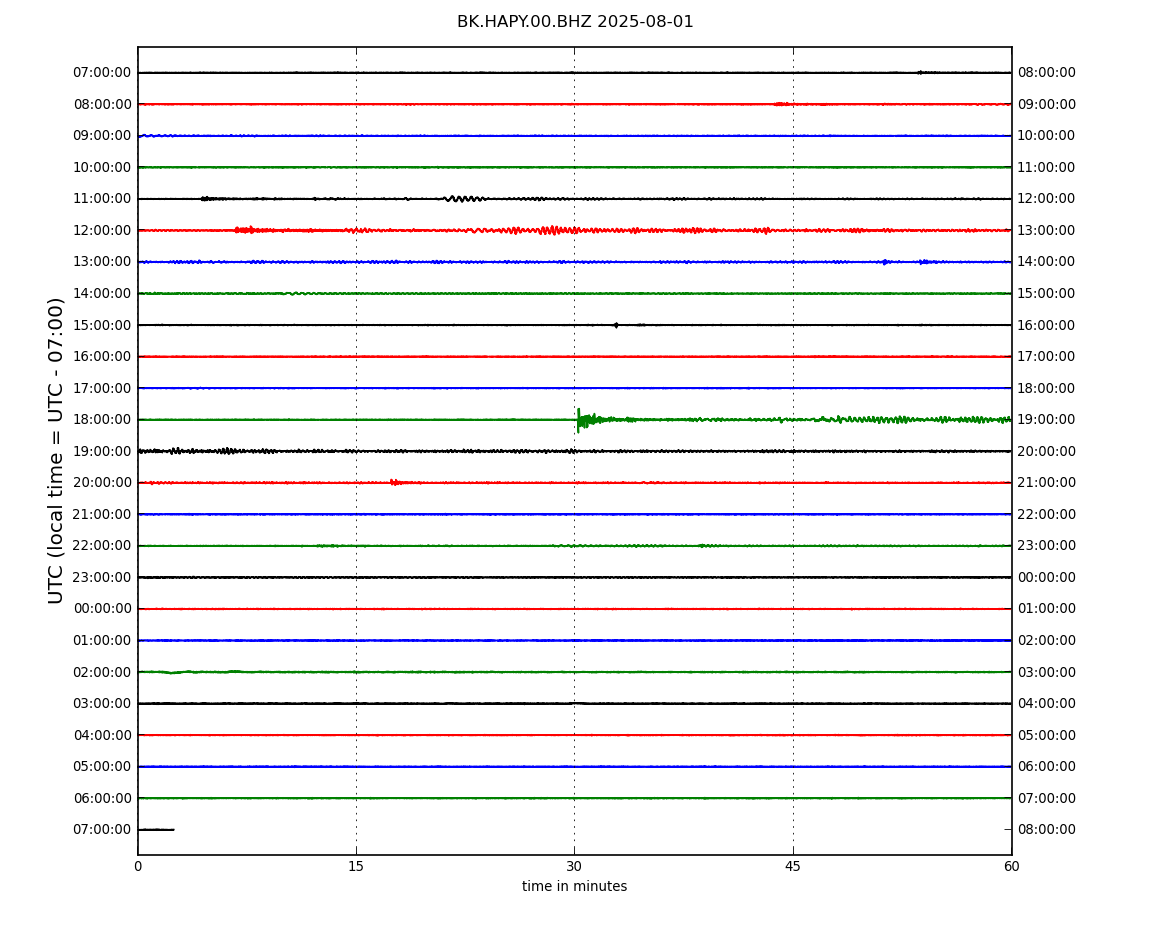Click left-axis label 01:00:00
This screenshot has width=1150, height=950.
[x=102, y=640]
